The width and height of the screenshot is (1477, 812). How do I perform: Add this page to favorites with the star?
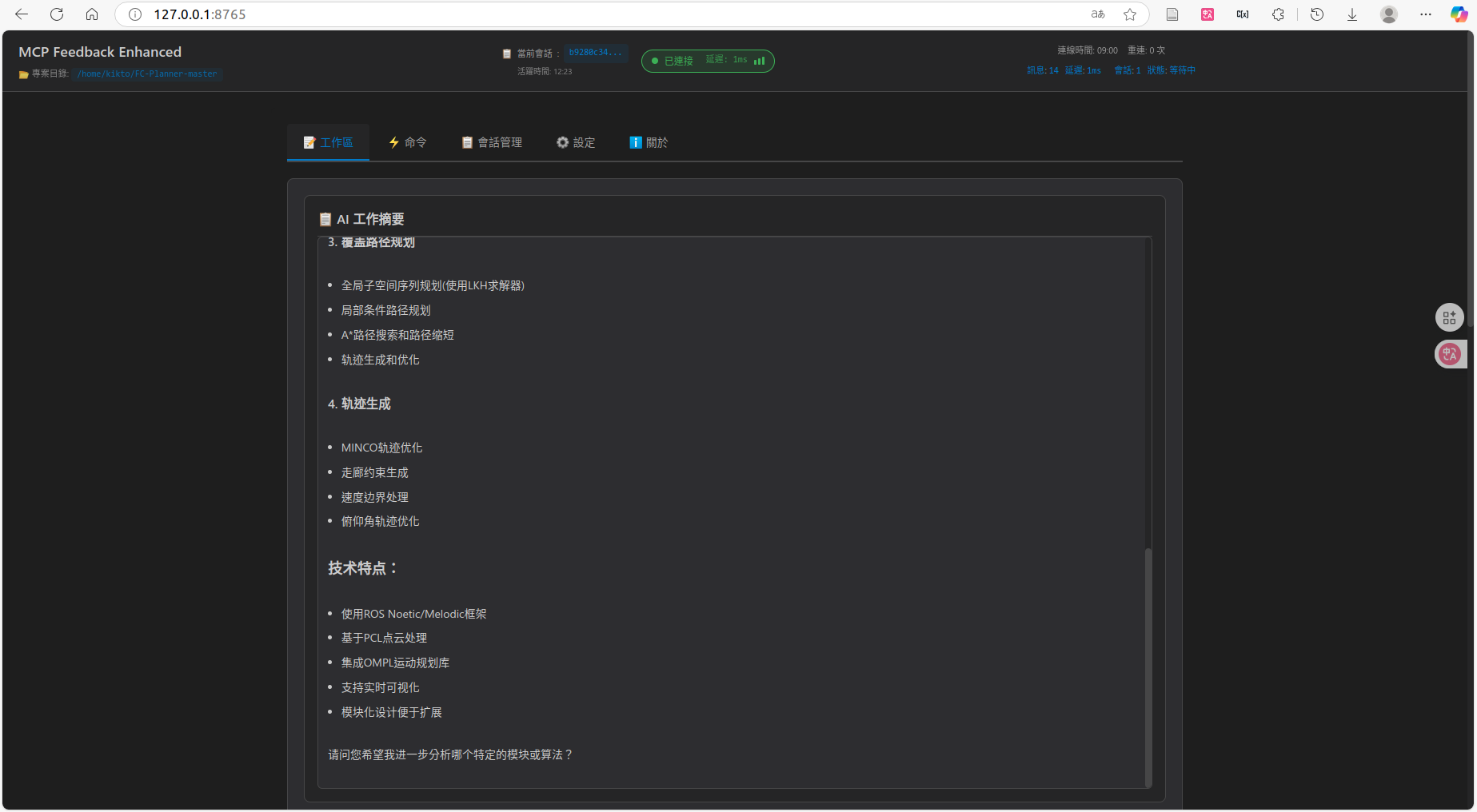[1130, 14]
